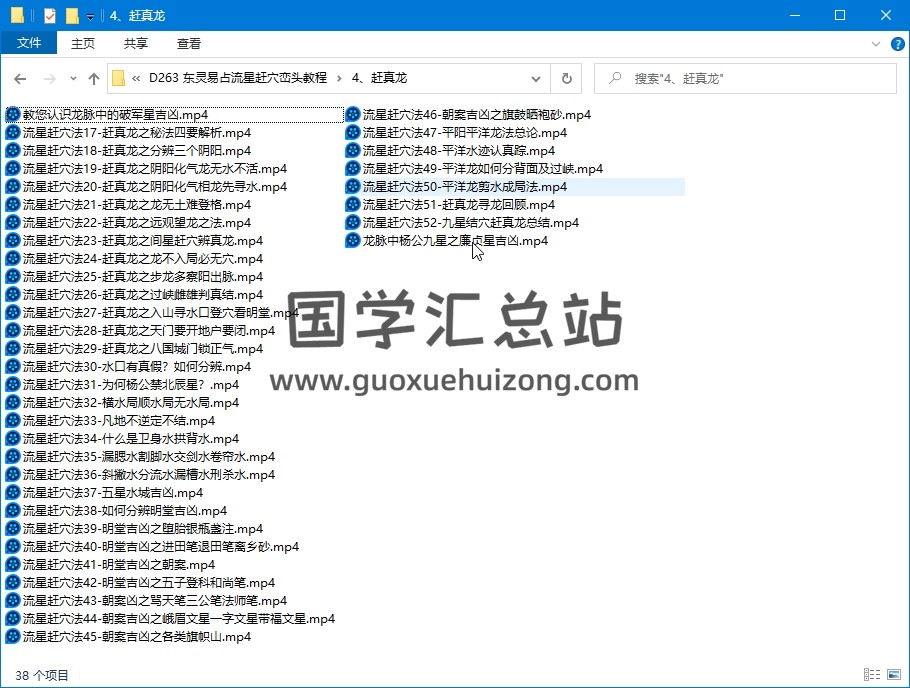The image size is (910, 688).
Task: Open the ribbon help question mark
Action: [896, 44]
